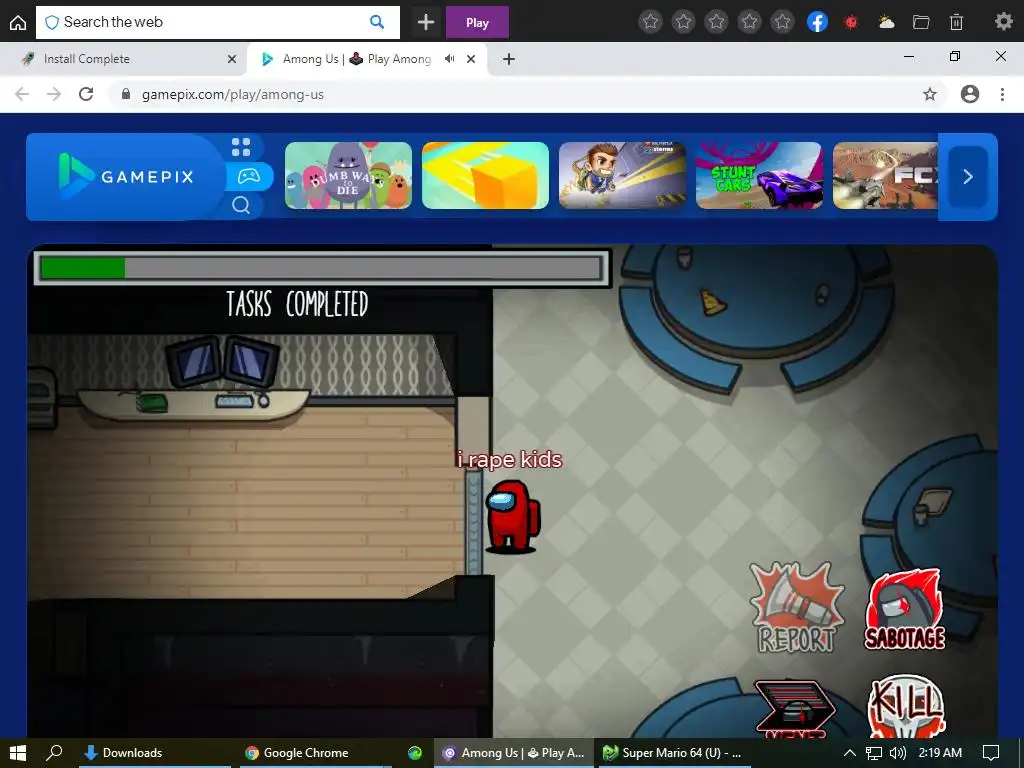Click the Sabotage button in game
The width and height of the screenshot is (1024, 768).
coord(905,609)
